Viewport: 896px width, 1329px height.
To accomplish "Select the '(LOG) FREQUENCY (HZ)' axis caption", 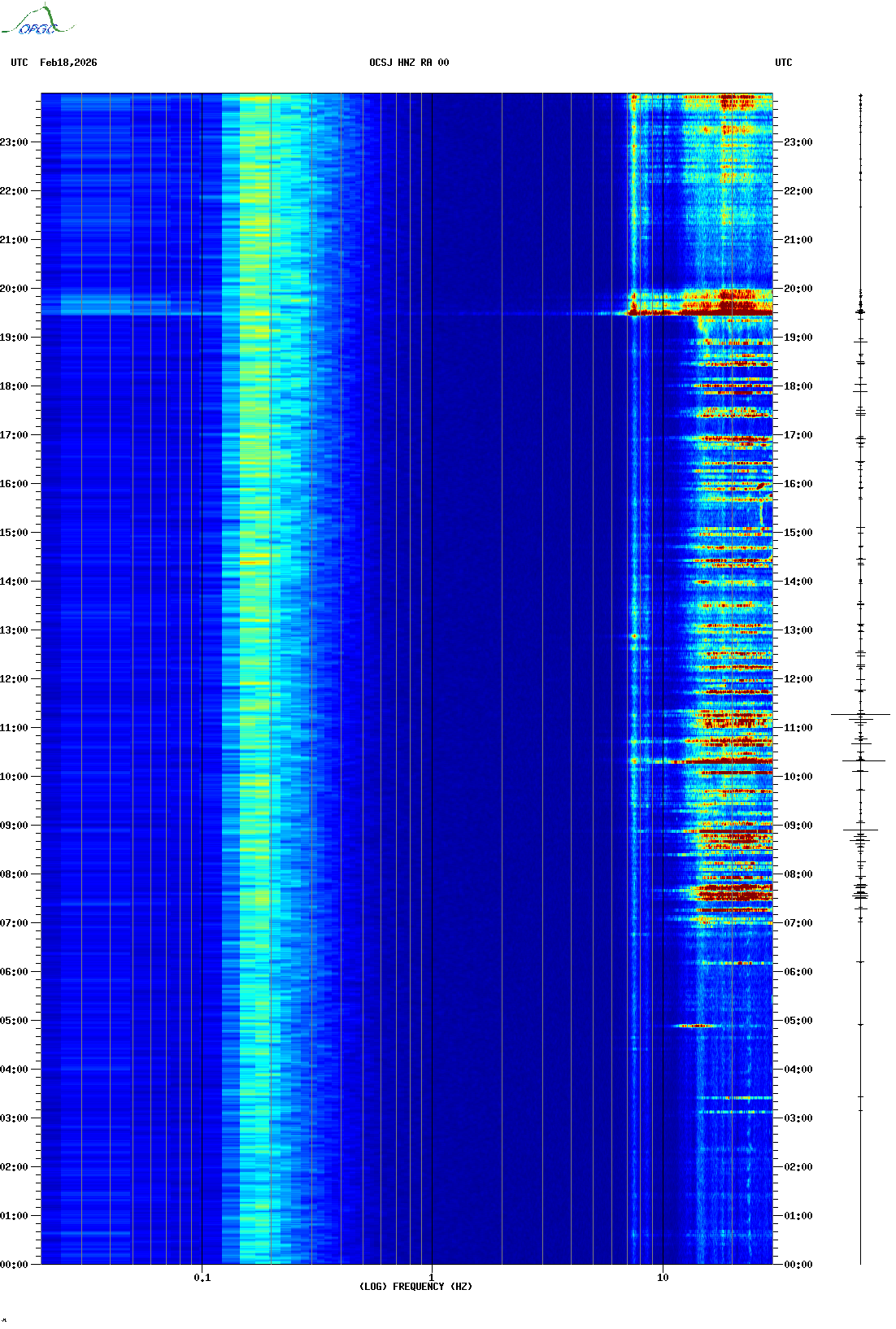I will [x=415, y=1287].
